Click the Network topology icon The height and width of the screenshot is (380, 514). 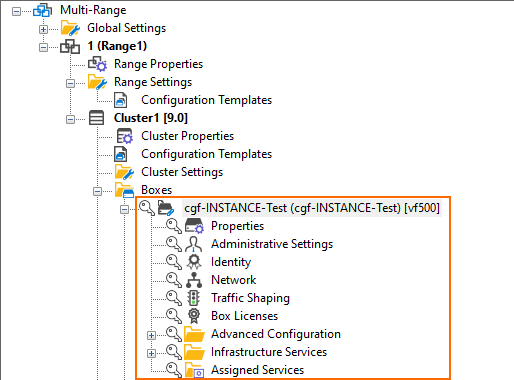point(194,280)
